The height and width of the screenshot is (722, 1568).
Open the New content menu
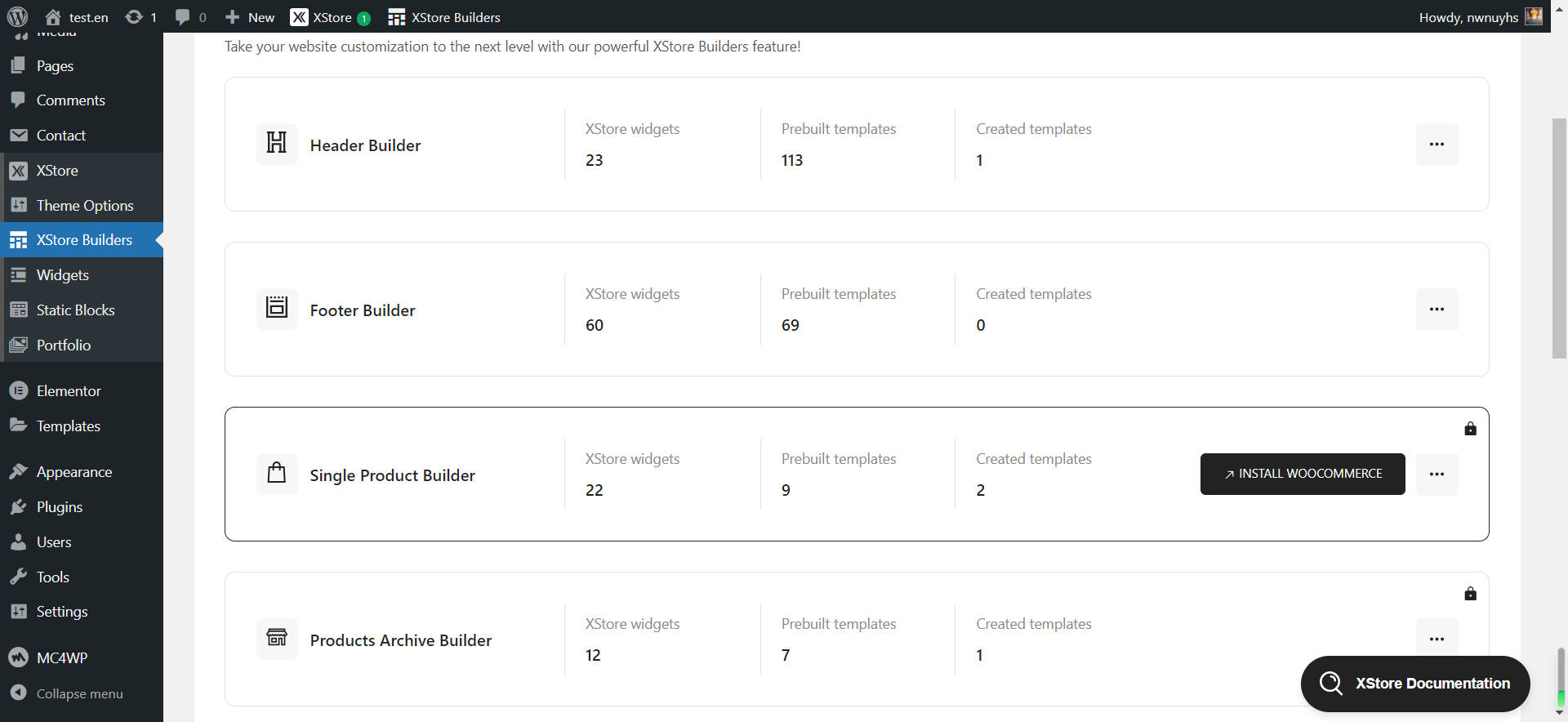(250, 17)
